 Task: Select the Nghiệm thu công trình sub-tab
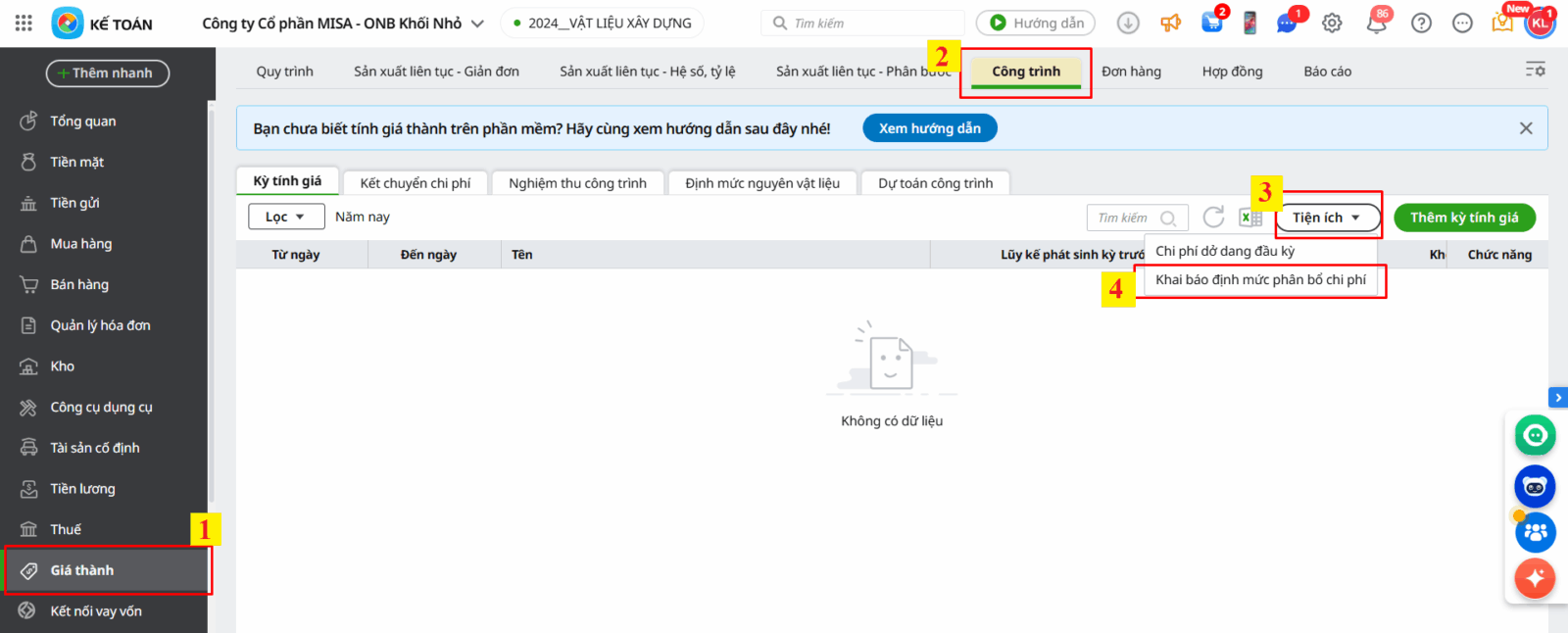point(578,183)
